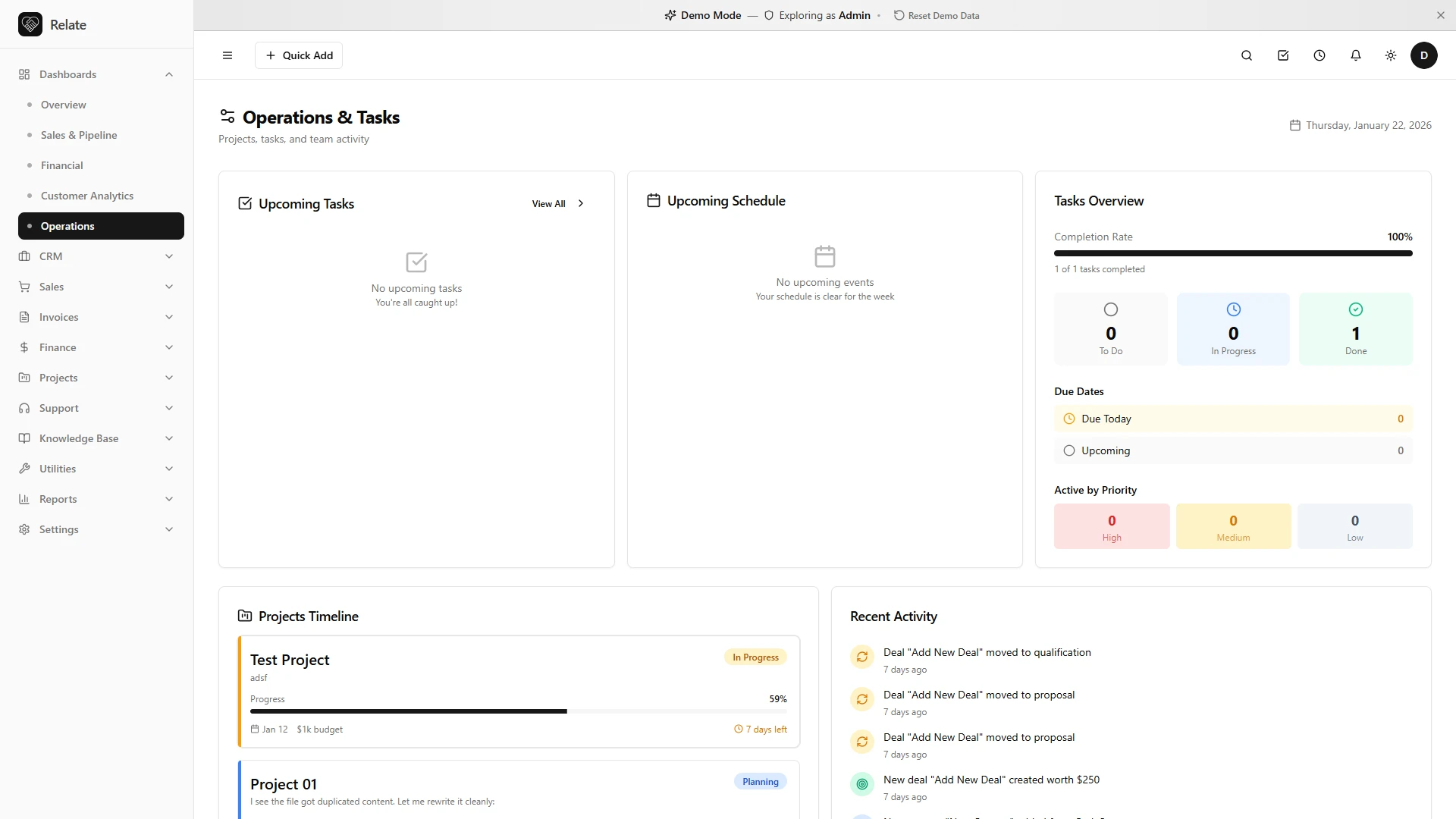Expand the Support section chevron

(169, 408)
